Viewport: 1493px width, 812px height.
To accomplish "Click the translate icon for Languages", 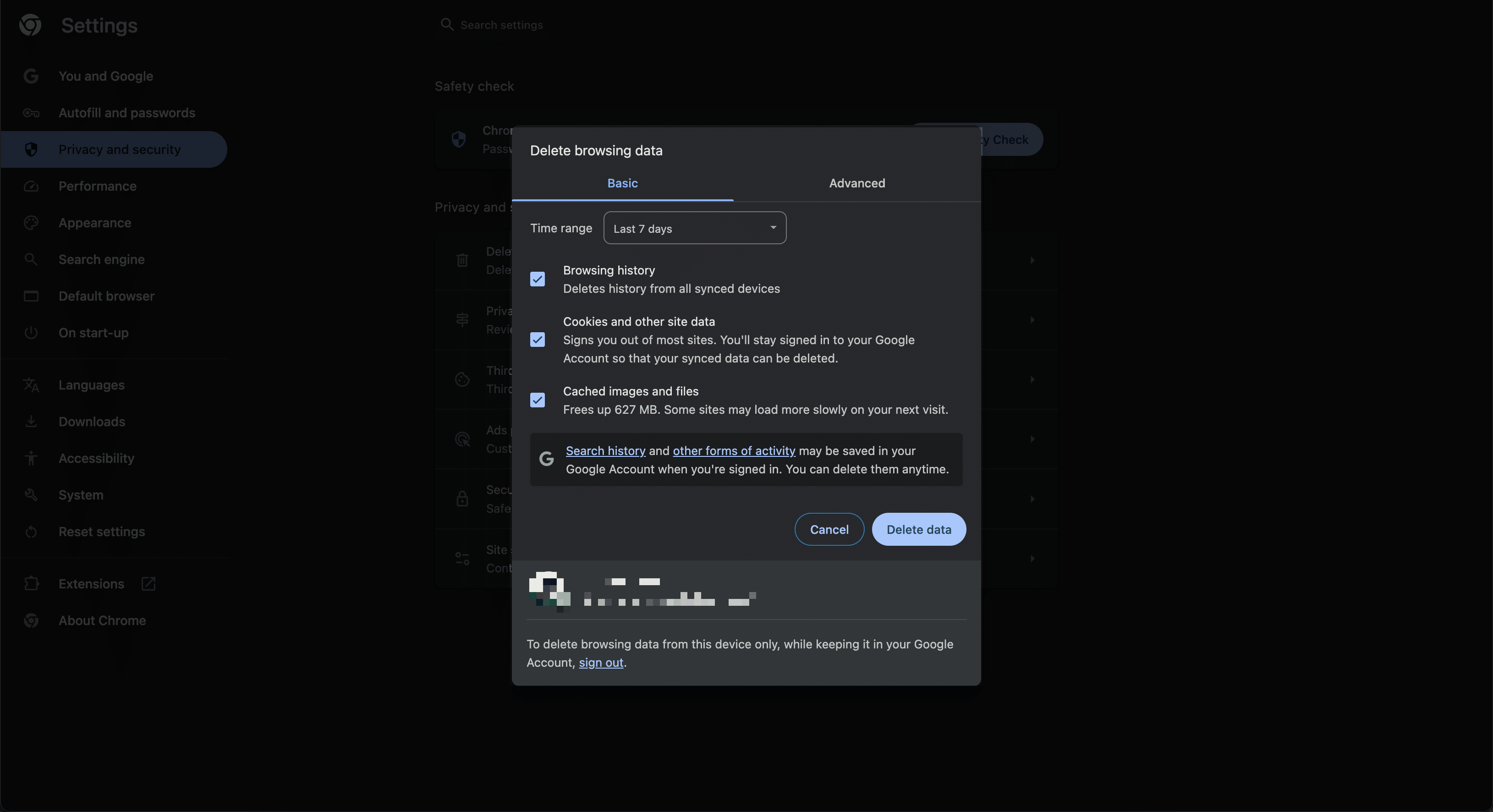I will [31, 385].
